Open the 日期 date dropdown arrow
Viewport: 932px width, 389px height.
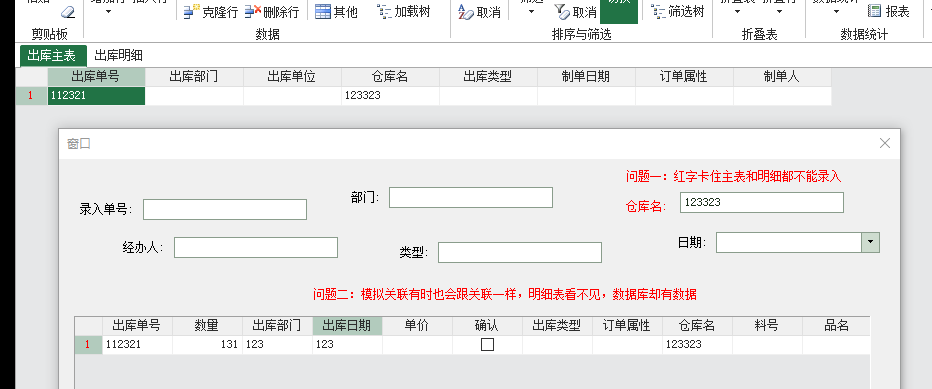(871, 242)
